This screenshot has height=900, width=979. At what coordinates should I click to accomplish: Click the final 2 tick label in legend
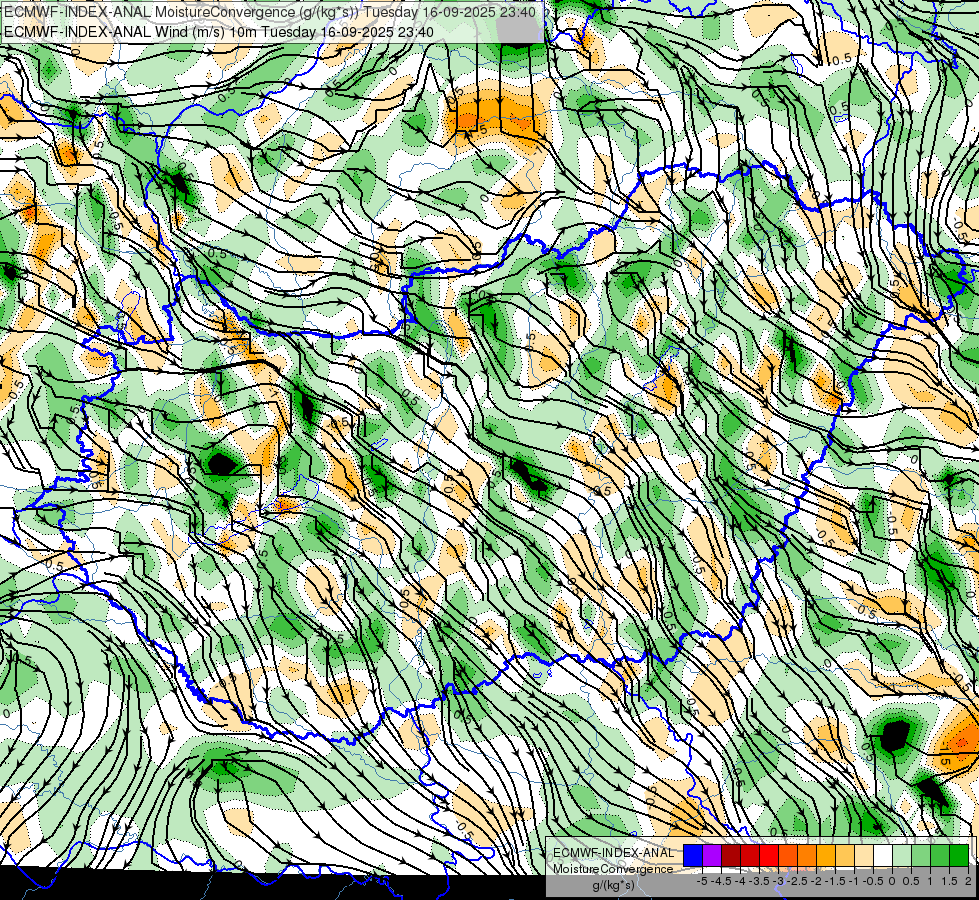pyautogui.click(x=968, y=881)
